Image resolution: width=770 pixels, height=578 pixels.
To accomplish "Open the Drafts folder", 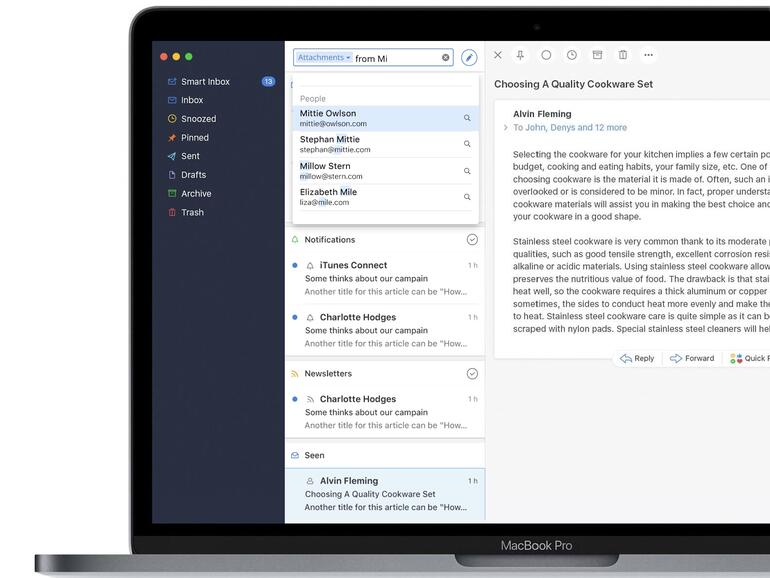I will pos(193,175).
